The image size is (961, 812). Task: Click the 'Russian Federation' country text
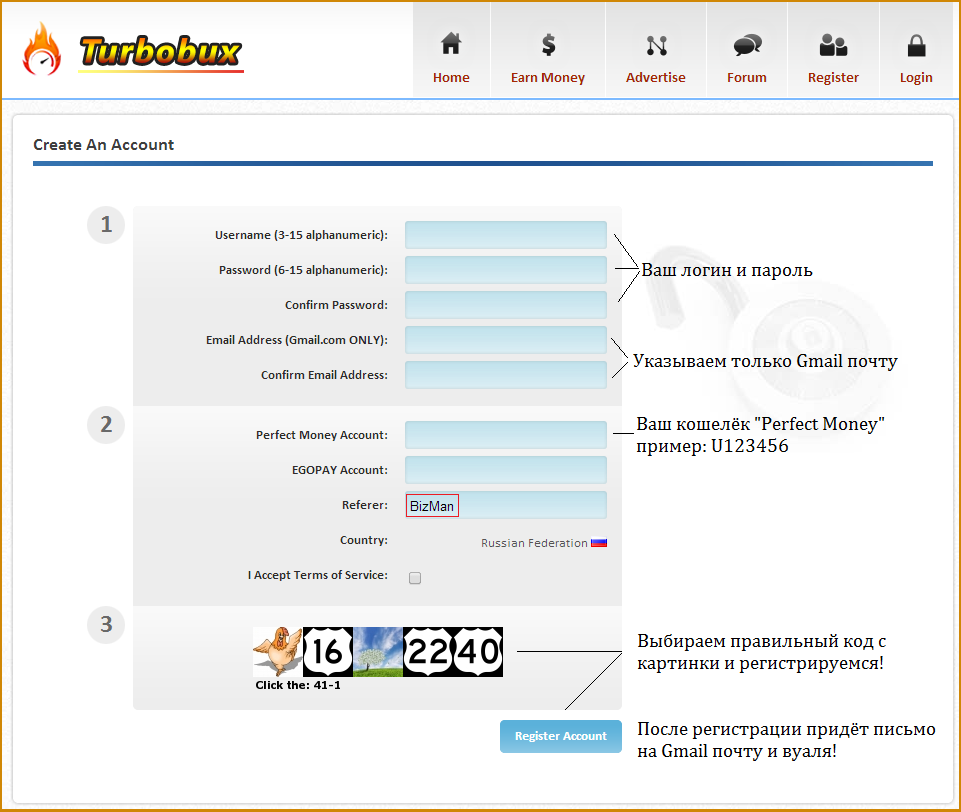[x=534, y=543]
